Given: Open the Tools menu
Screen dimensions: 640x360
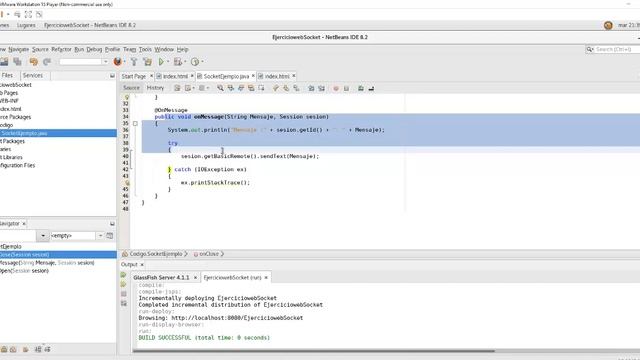Looking at the screenshot, I should [x=145, y=49].
